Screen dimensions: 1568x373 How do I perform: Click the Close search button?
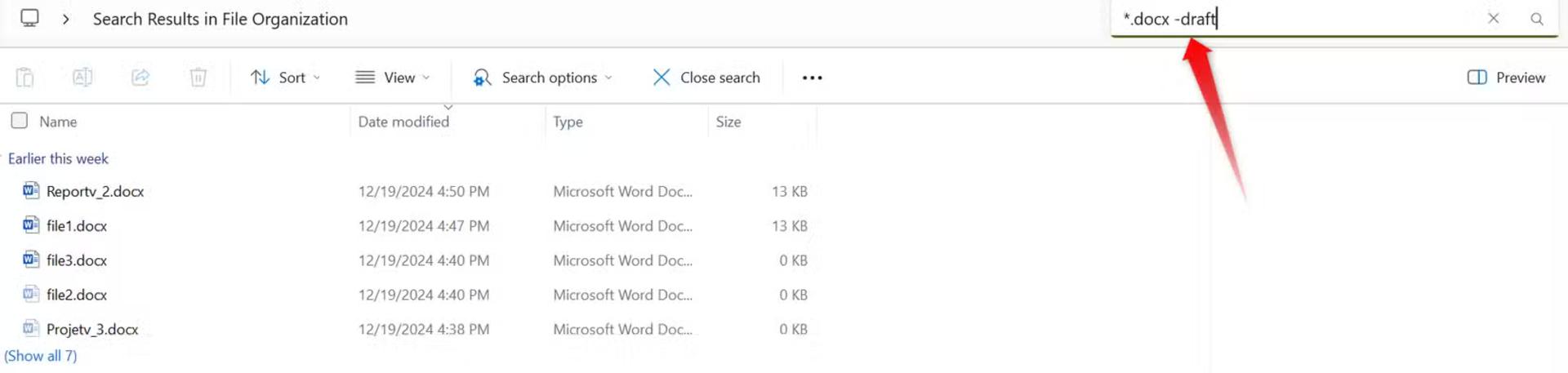(706, 78)
